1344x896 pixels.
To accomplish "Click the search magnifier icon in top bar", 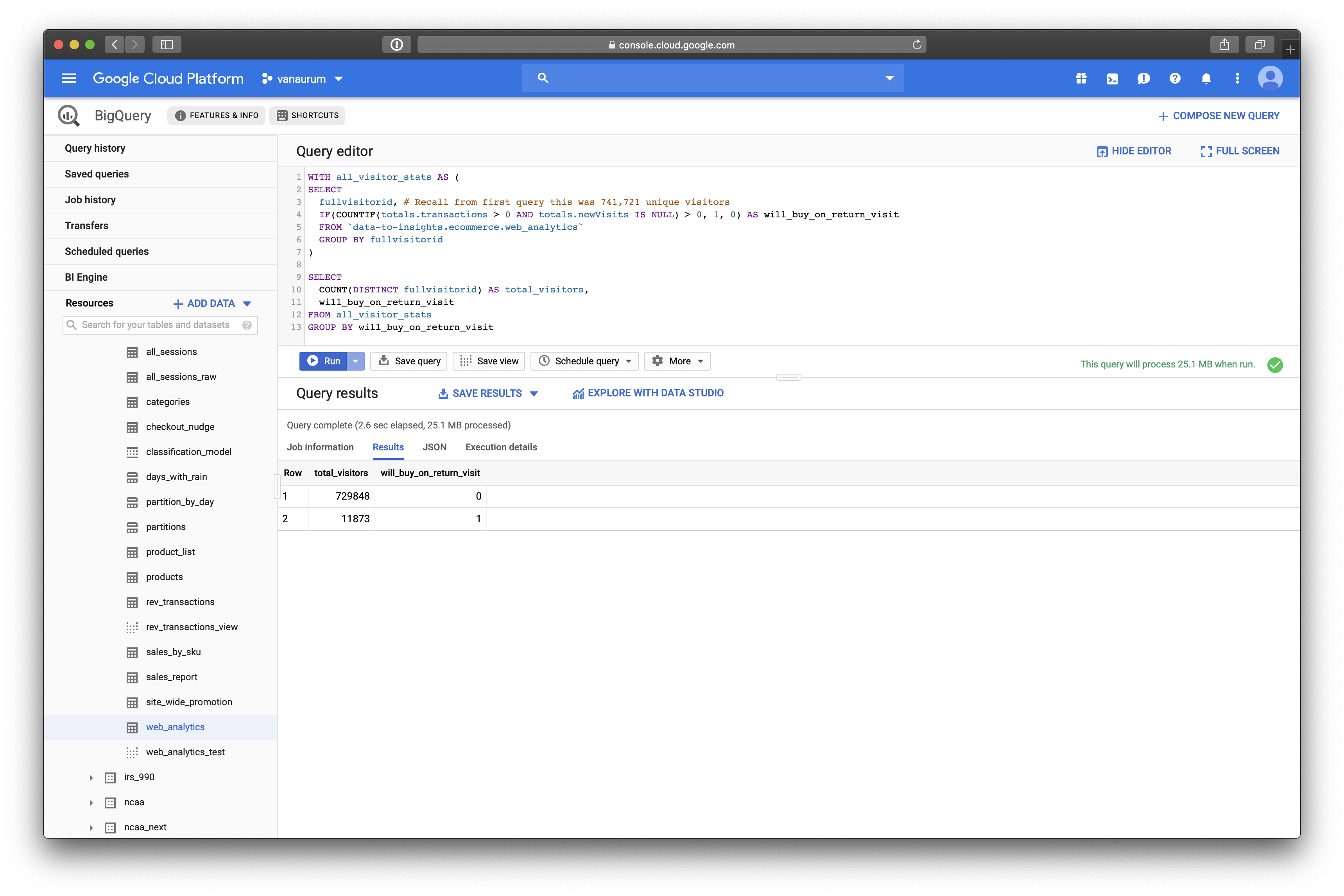I will 543,78.
